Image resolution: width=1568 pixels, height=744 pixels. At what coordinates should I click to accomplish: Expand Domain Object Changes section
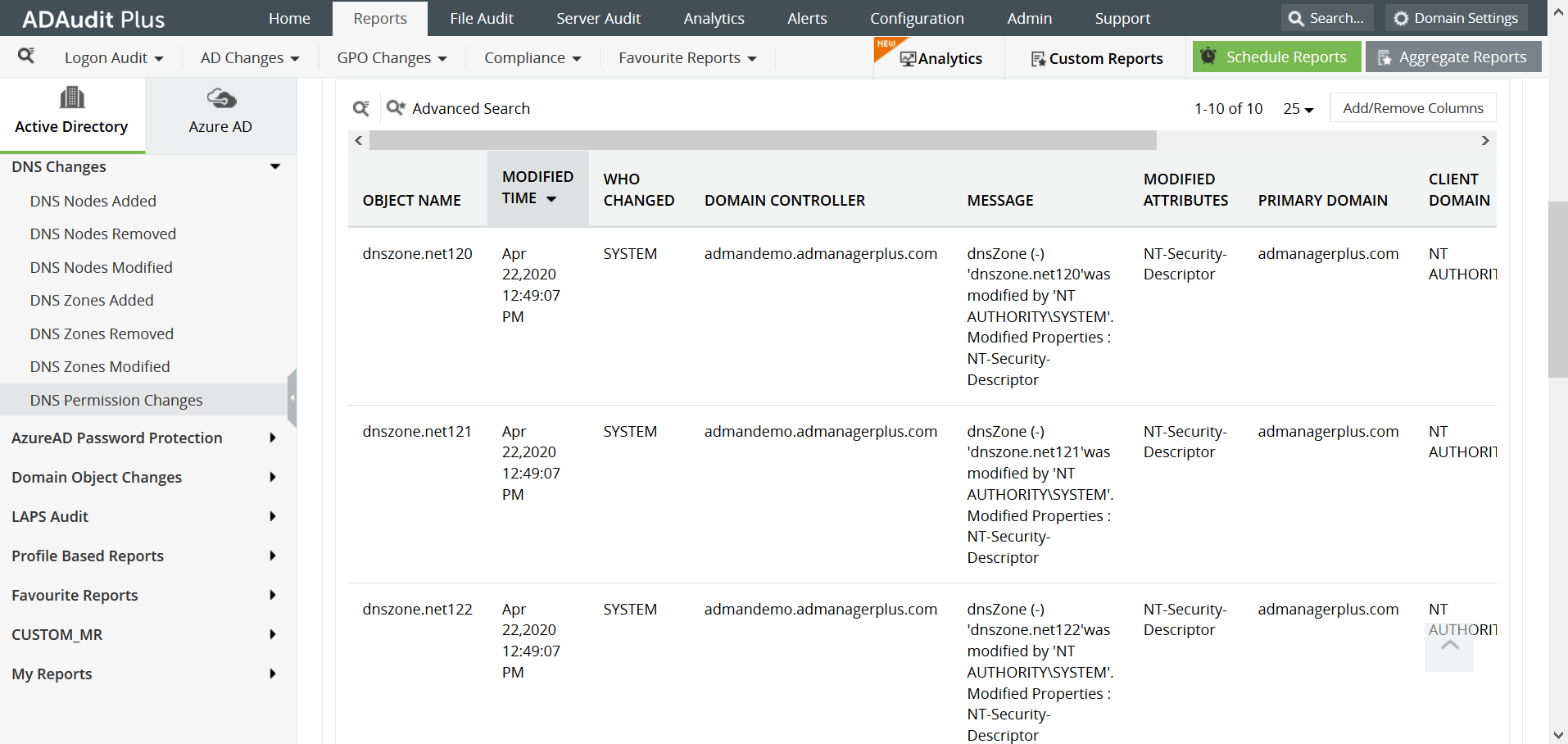(x=273, y=477)
